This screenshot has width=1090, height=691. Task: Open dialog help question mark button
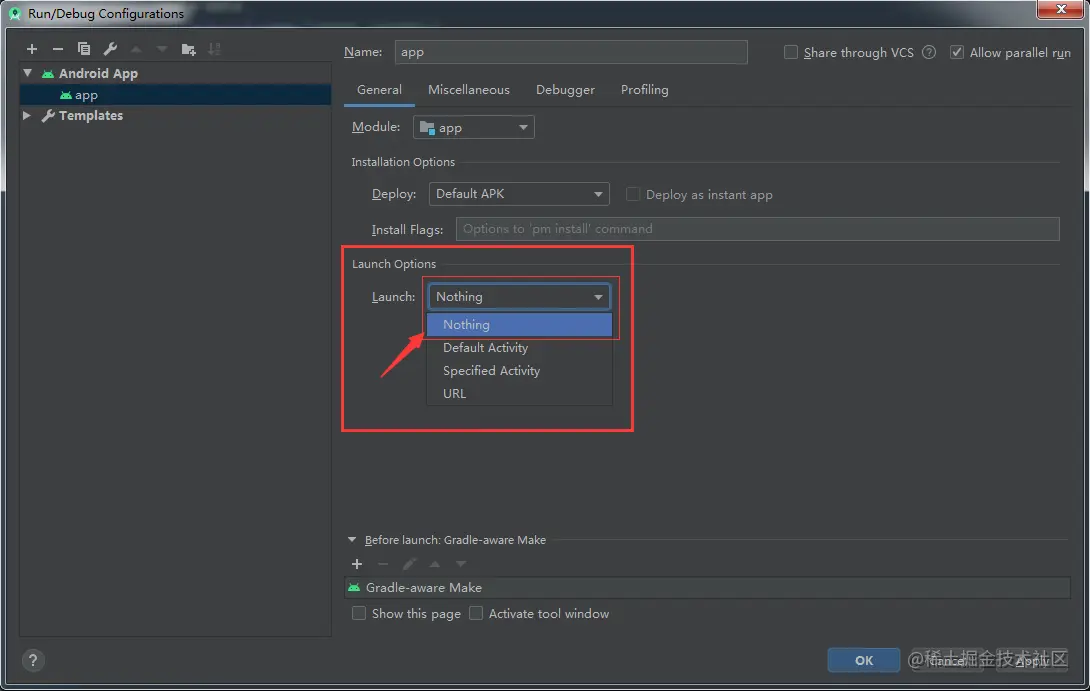[33, 660]
